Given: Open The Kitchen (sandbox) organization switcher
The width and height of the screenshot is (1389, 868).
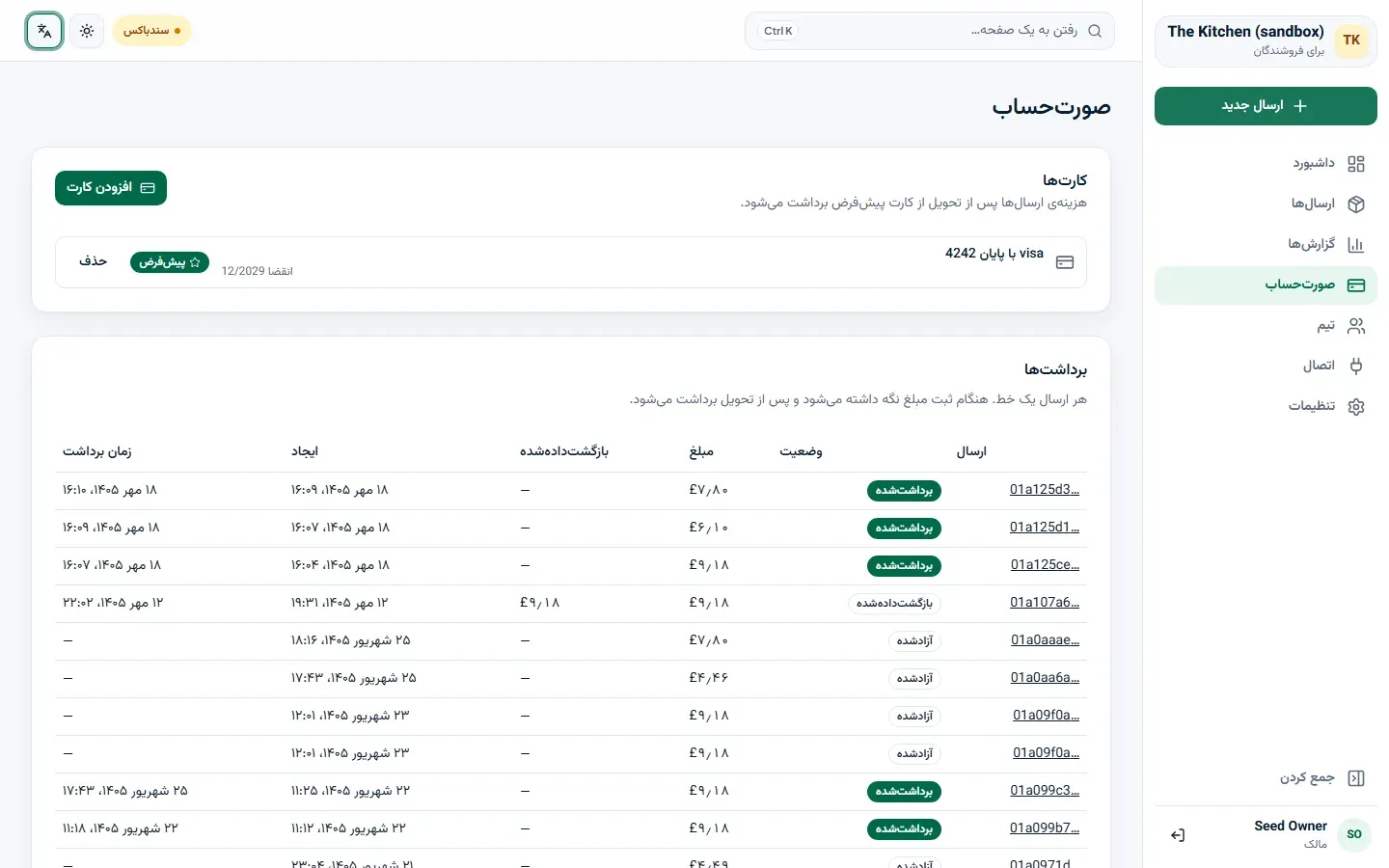Looking at the screenshot, I should click(1266, 41).
